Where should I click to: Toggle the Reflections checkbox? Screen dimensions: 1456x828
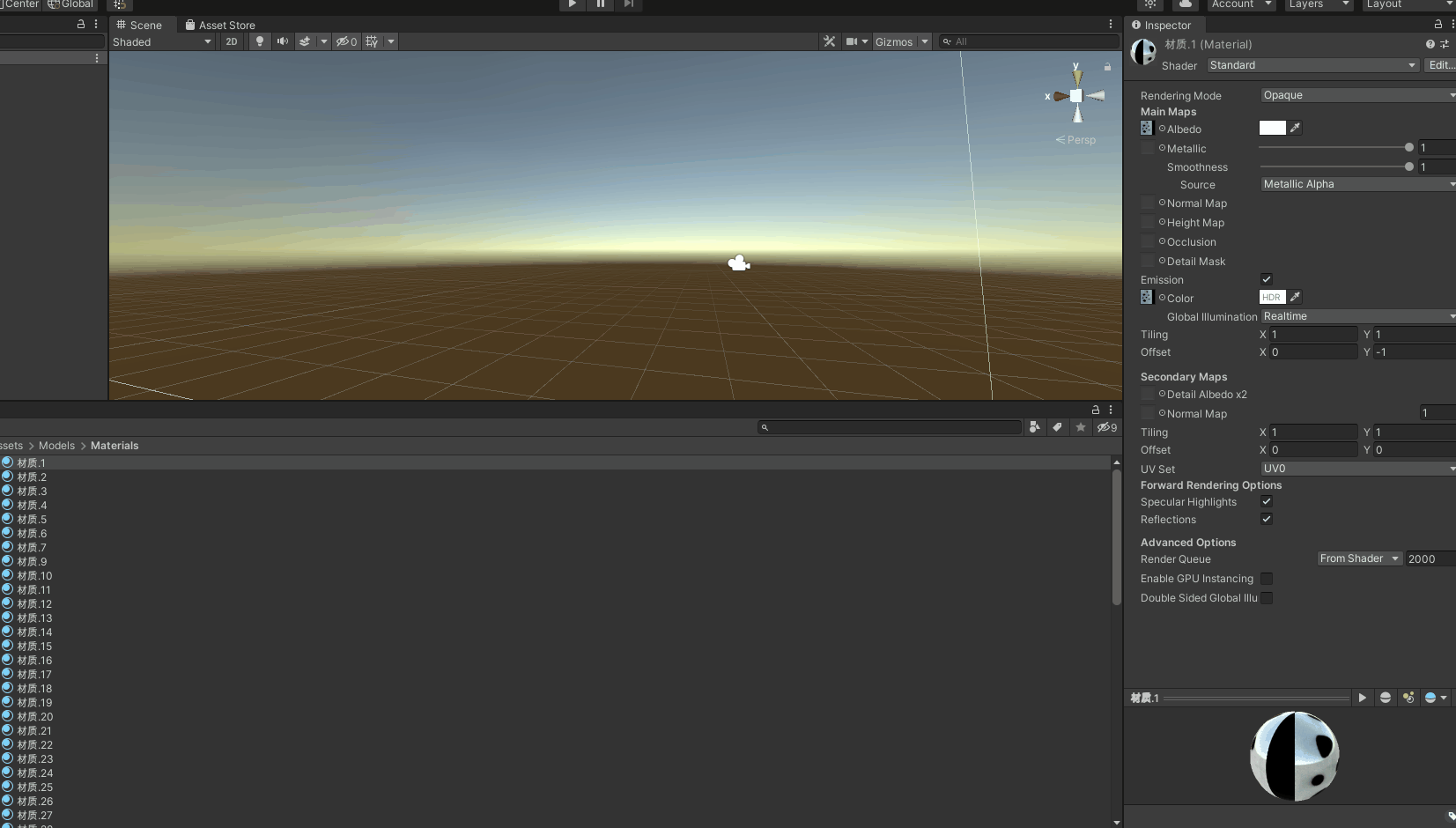1267,519
